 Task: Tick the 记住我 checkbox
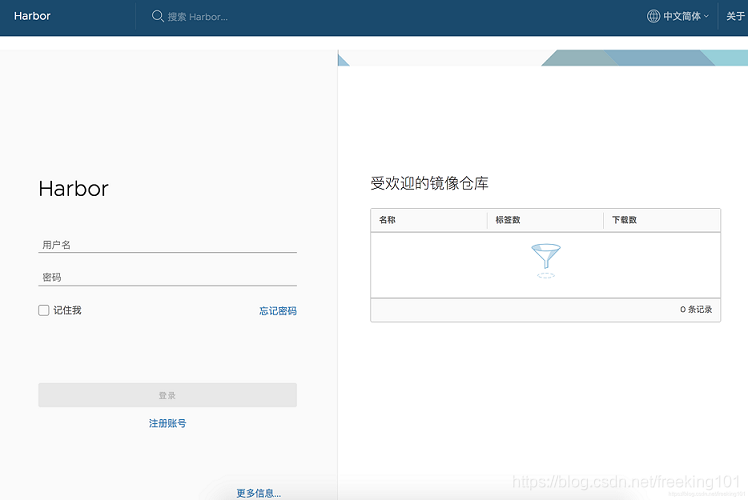point(43,311)
